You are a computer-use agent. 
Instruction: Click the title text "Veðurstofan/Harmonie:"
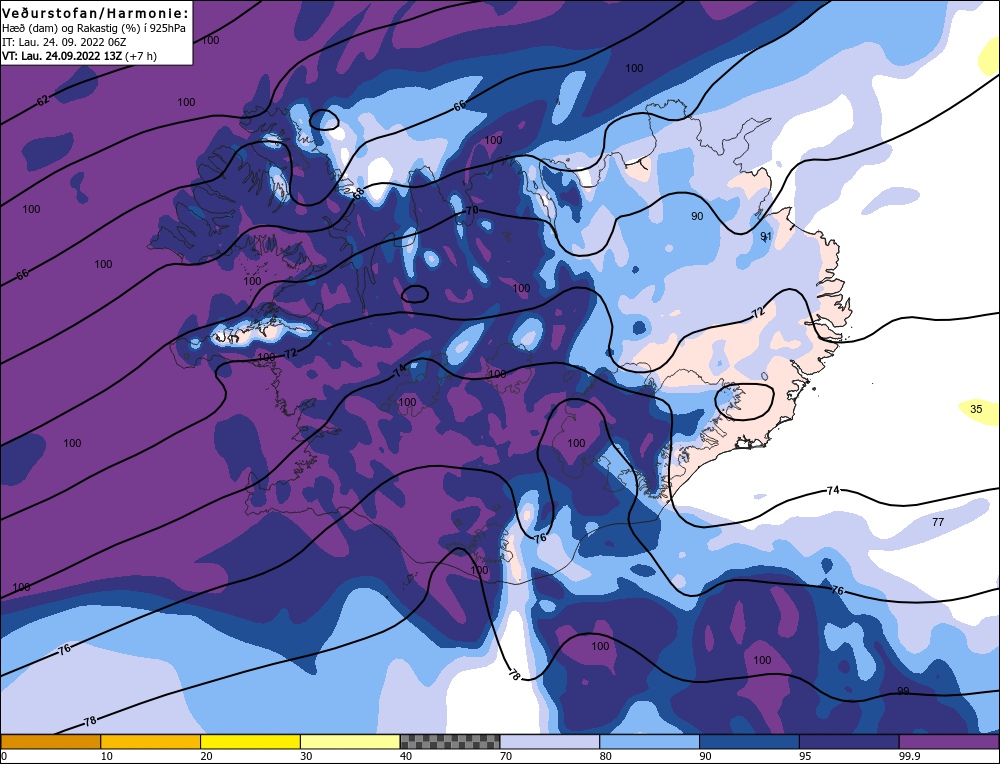click(96, 13)
